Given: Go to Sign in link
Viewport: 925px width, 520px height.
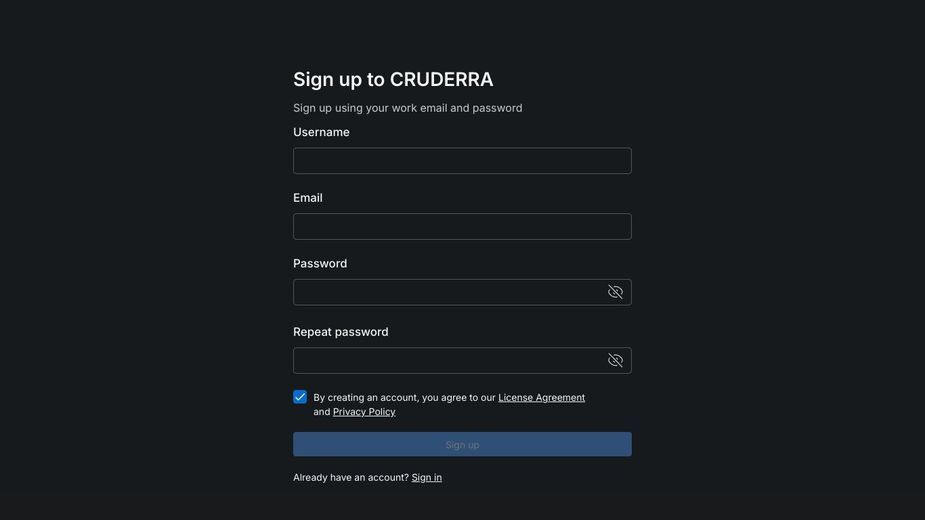Looking at the screenshot, I should pos(427,478).
